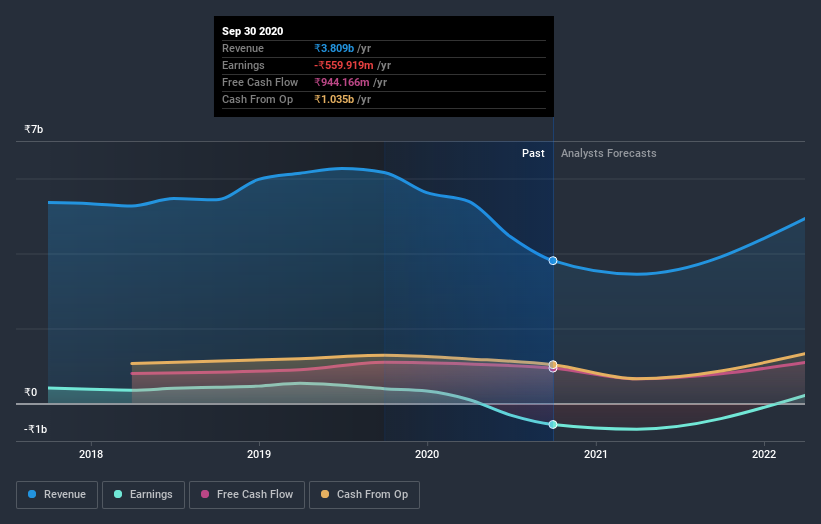
Task: Click the ₹3.809b revenue value in tooltip
Action: click(334, 49)
